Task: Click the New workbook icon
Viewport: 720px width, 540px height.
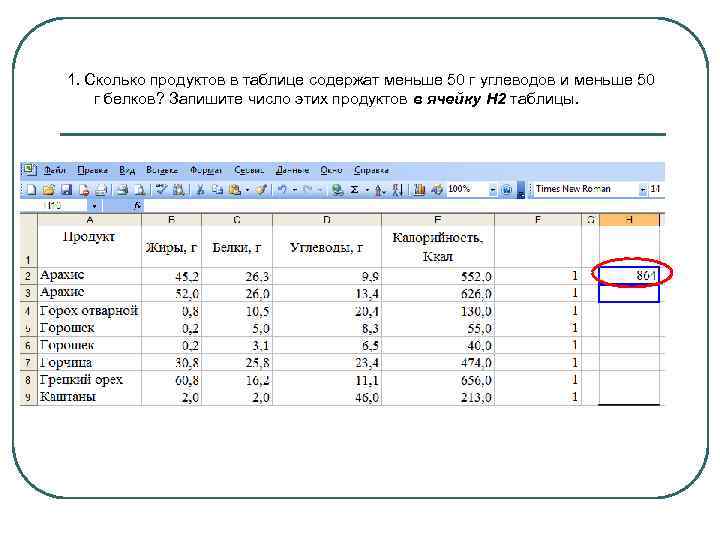Action: coord(31,190)
